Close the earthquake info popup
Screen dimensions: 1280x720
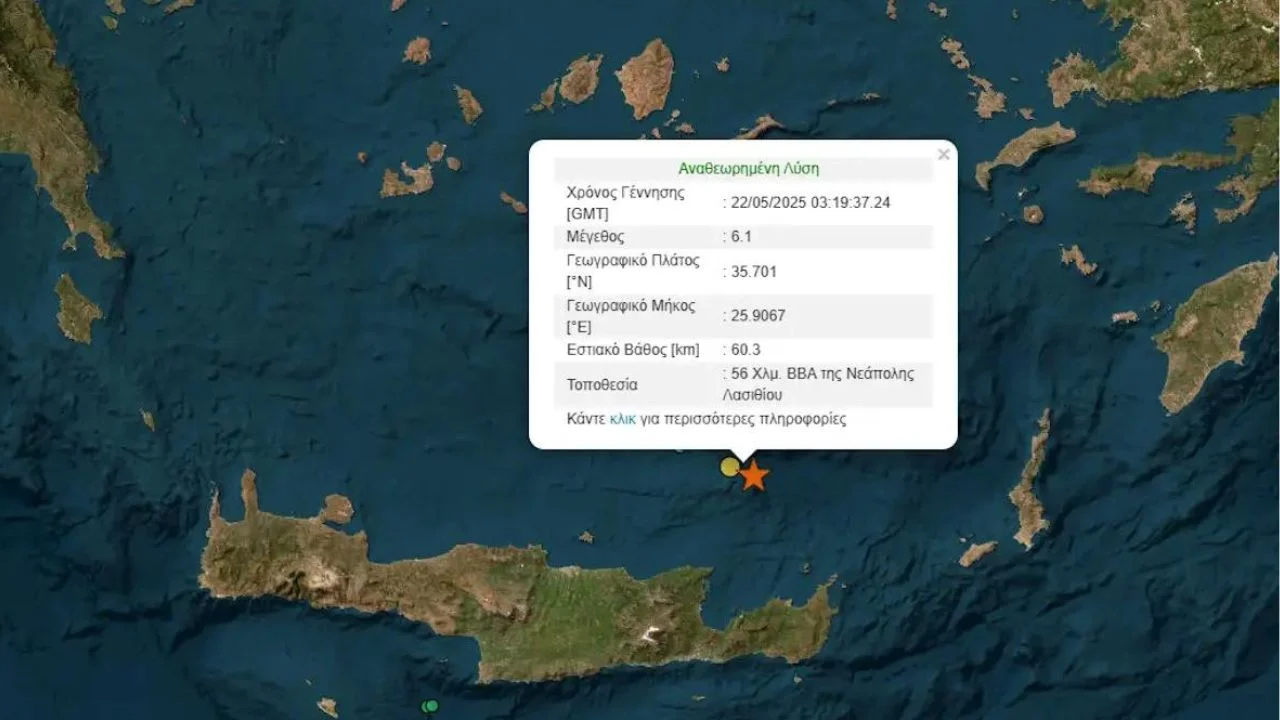(x=943, y=155)
